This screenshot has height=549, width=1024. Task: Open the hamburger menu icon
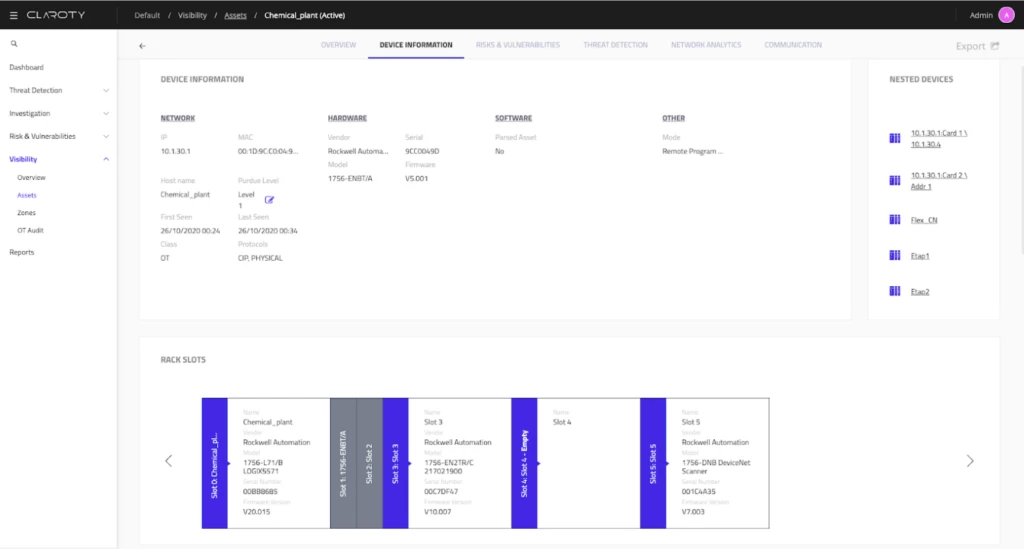click(x=13, y=15)
